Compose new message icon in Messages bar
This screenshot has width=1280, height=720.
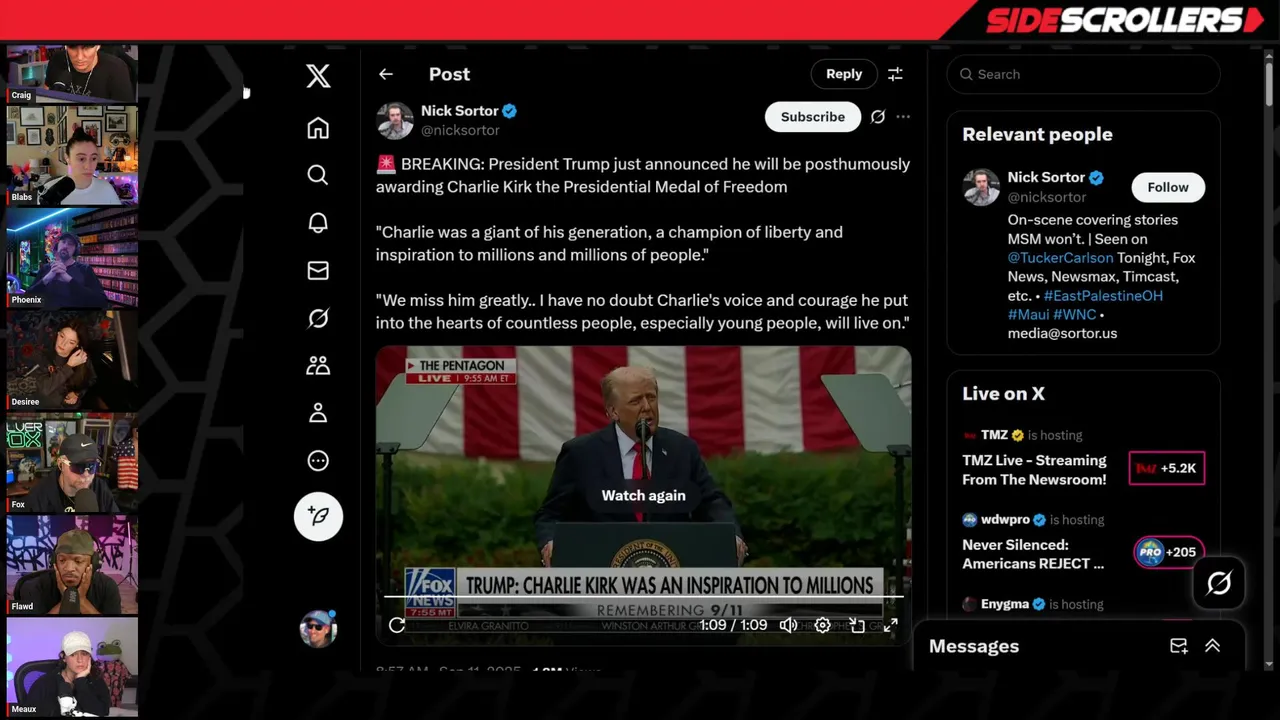(x=1178, y=646)
